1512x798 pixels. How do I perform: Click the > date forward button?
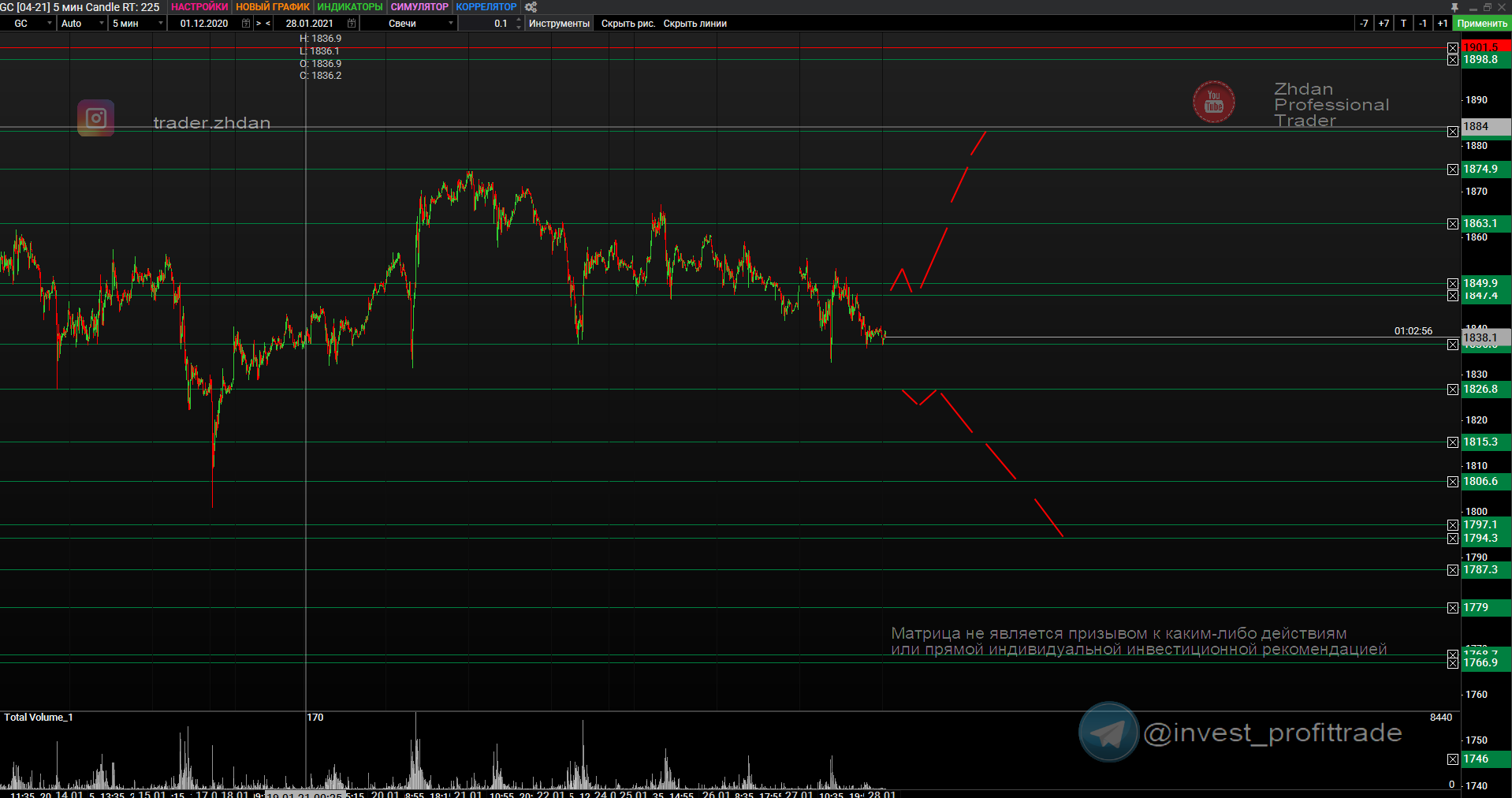(259, 24)
